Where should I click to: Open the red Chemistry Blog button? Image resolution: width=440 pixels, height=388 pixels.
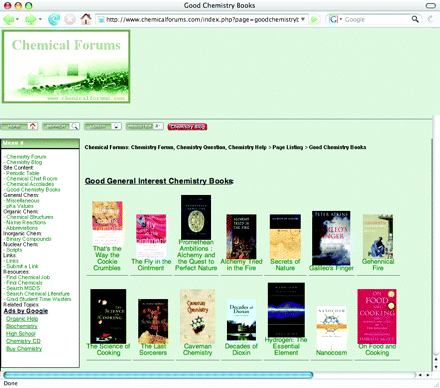(187, 127)
